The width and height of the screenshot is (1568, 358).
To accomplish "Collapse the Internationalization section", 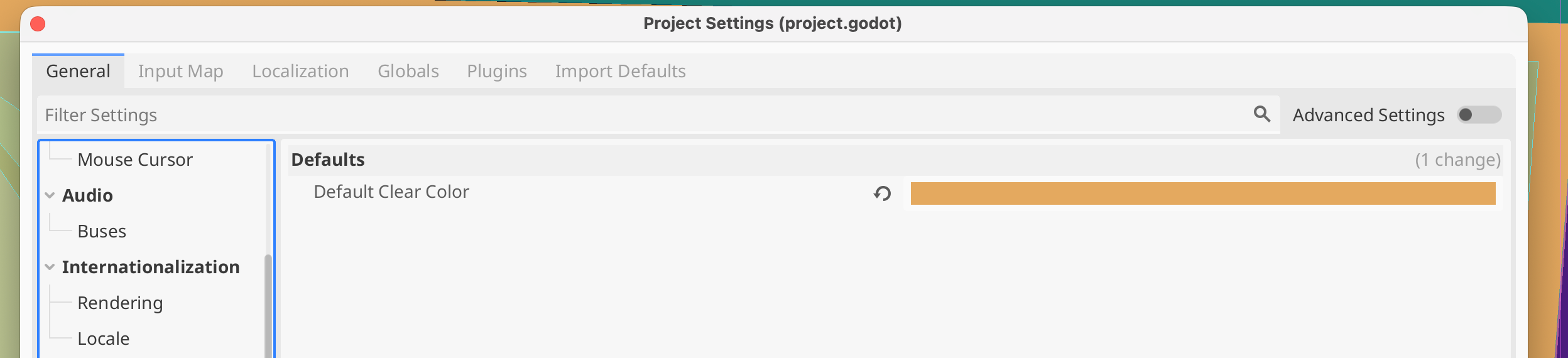I will [50, 267].
